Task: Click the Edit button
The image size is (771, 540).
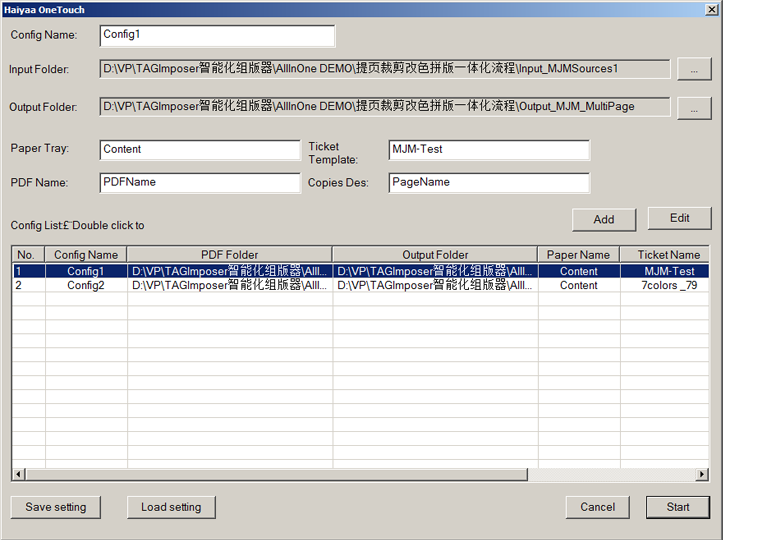Action: 680,218
